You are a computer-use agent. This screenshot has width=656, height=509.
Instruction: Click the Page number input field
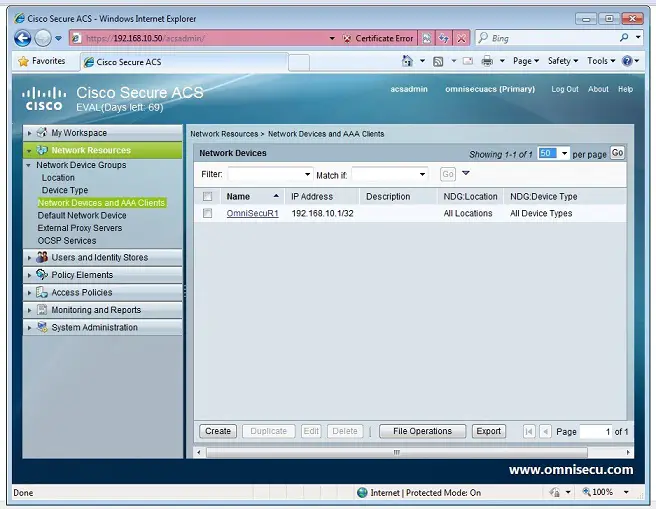point(596,432)
